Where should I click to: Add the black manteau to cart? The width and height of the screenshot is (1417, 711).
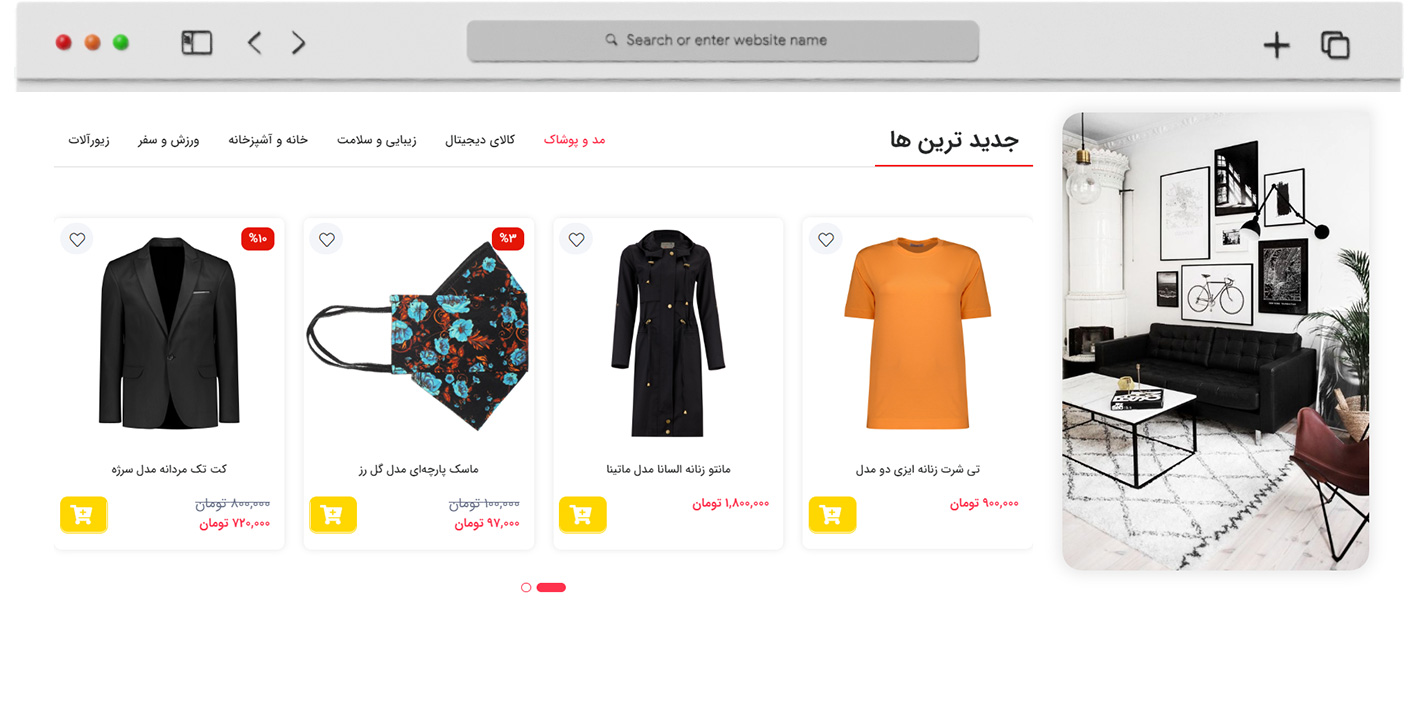coord(582,514)
